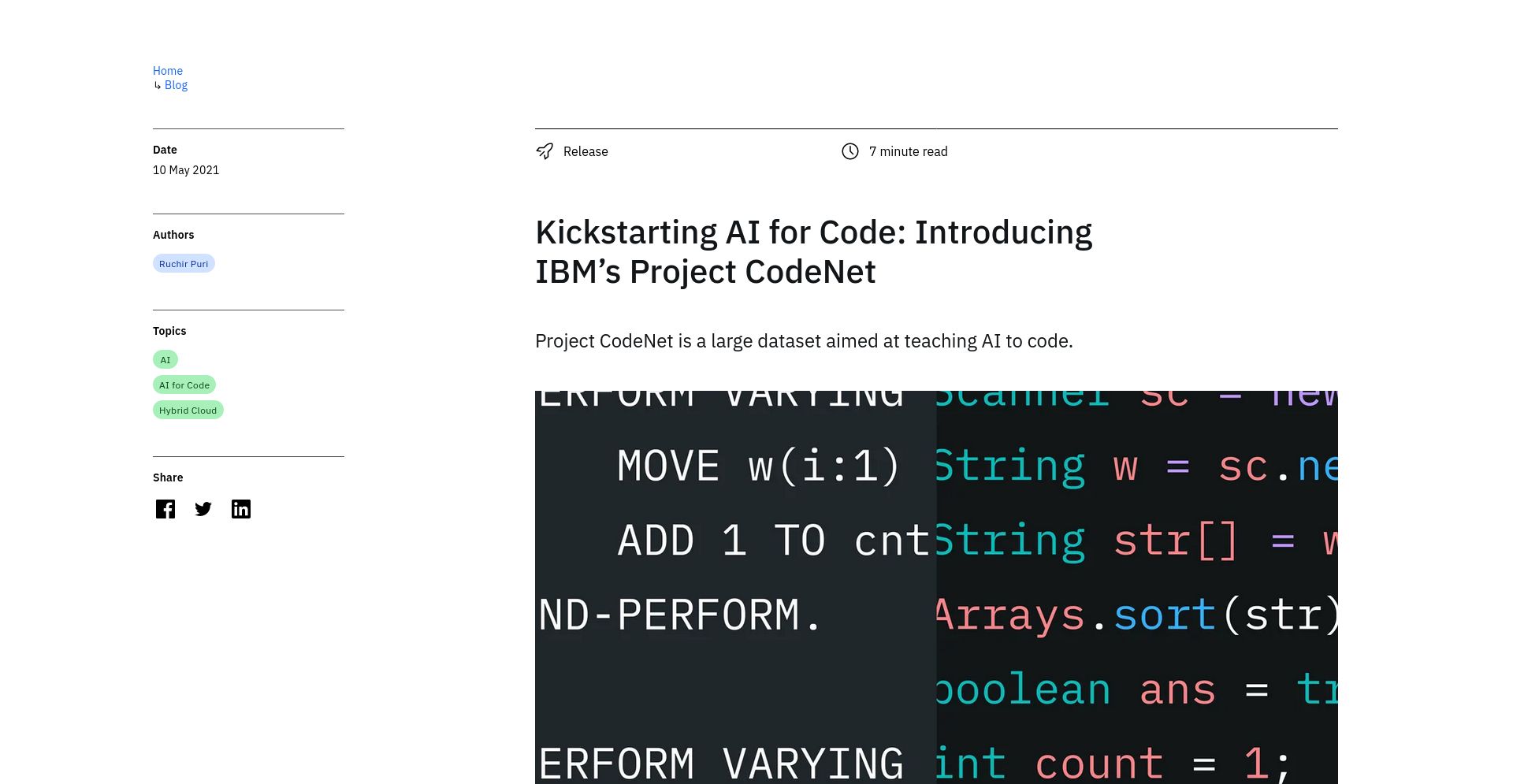Click the code comparison hero image
1513x784 pixels.
[x=936, y=587]
